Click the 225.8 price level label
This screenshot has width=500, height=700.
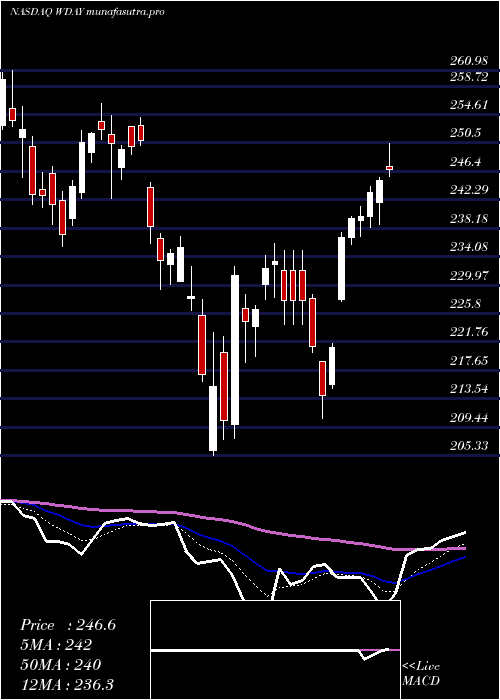tap(465, 304)
